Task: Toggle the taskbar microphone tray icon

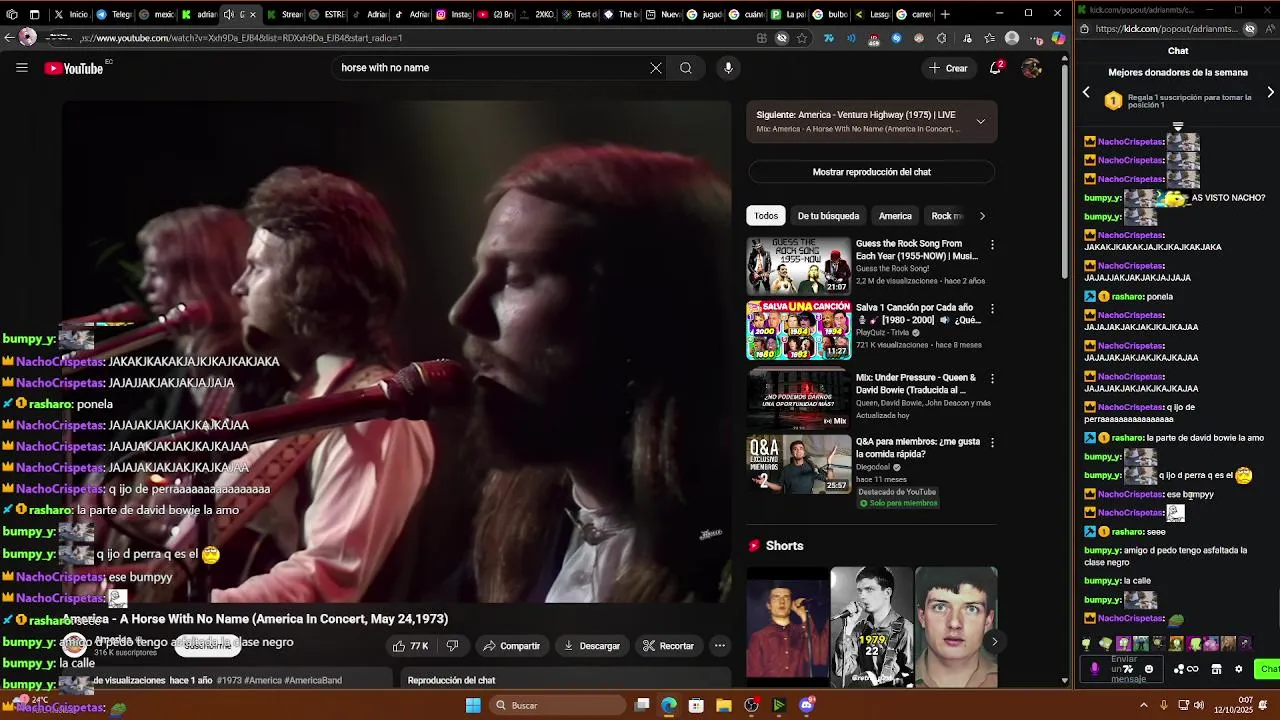Action: (x=1165, y=706)
